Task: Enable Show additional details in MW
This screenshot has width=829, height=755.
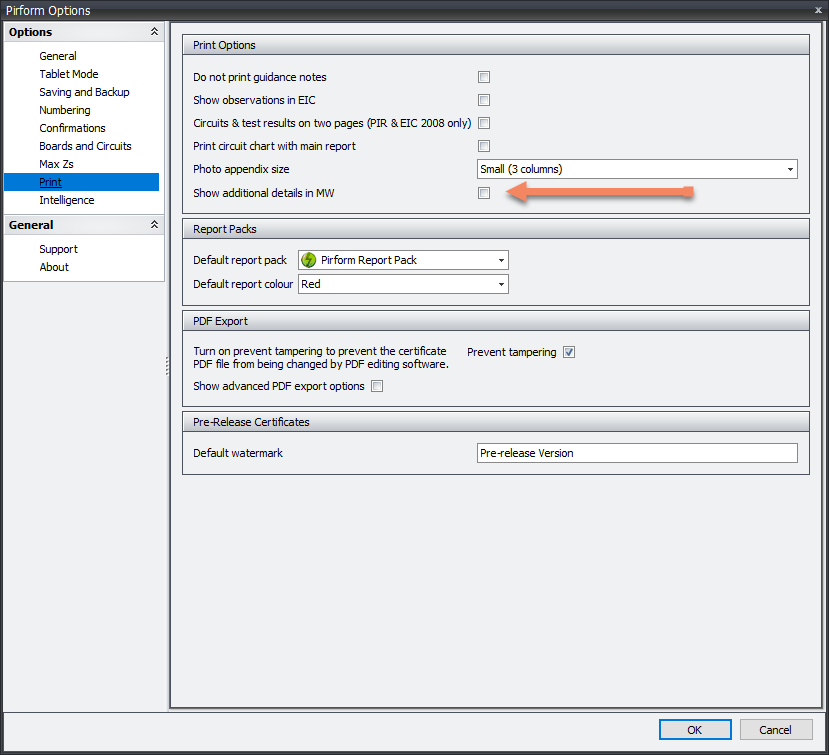Action: (484, 193)
